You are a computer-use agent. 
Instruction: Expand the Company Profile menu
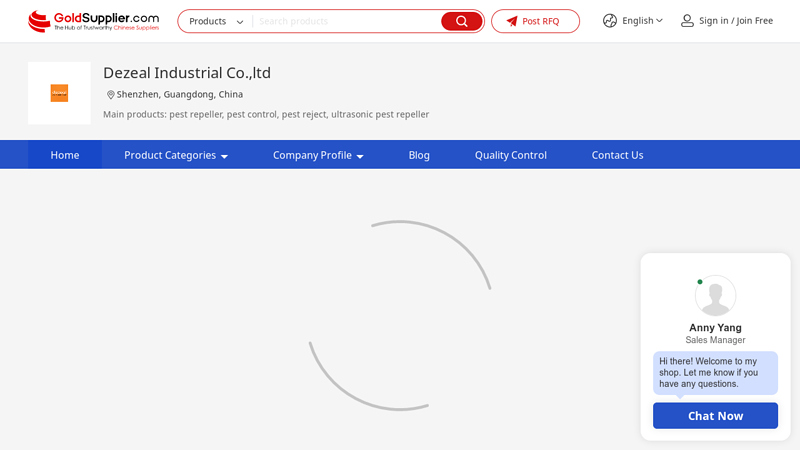click(318, 155)
